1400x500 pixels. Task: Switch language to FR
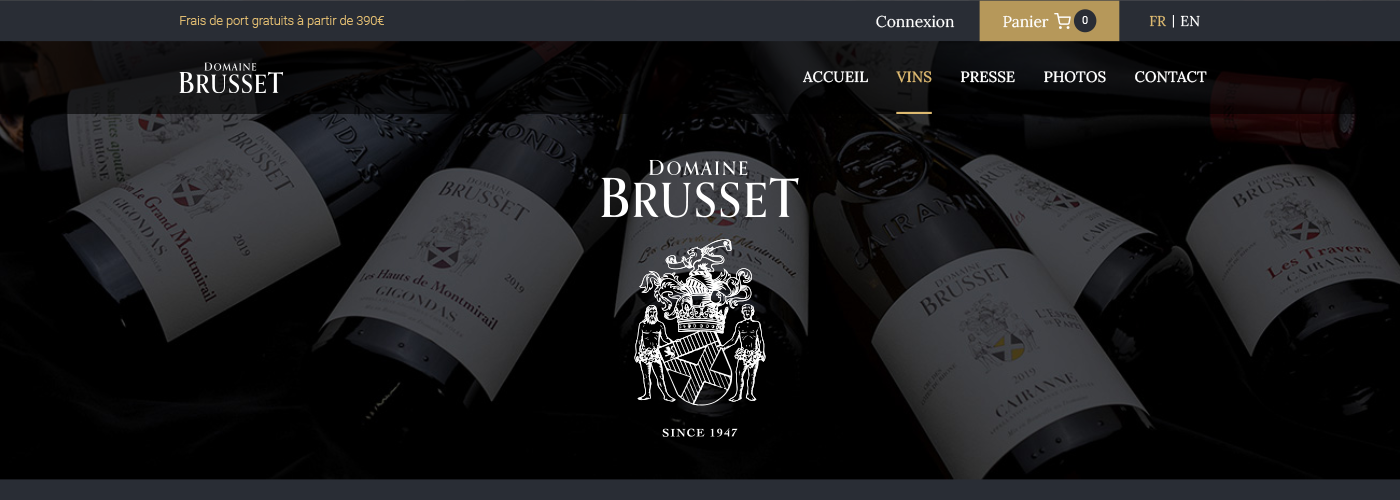1157,21
